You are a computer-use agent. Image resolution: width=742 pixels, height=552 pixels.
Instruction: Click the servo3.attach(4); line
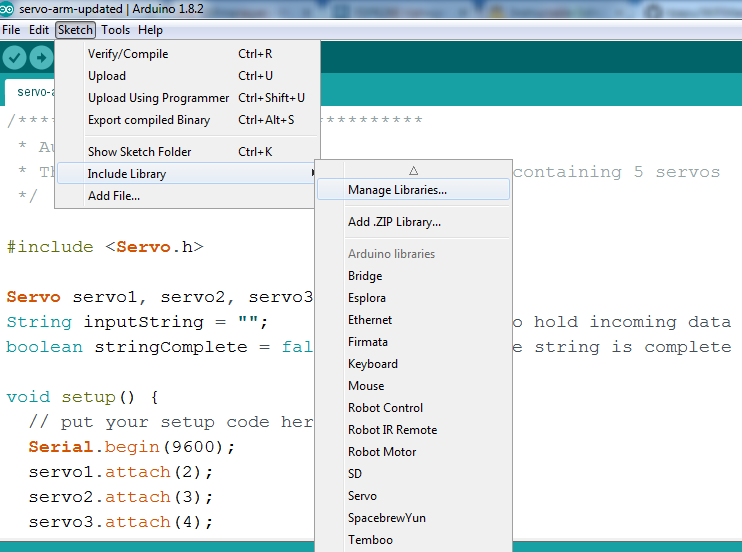pyautogui.click(x=121, y=522)
